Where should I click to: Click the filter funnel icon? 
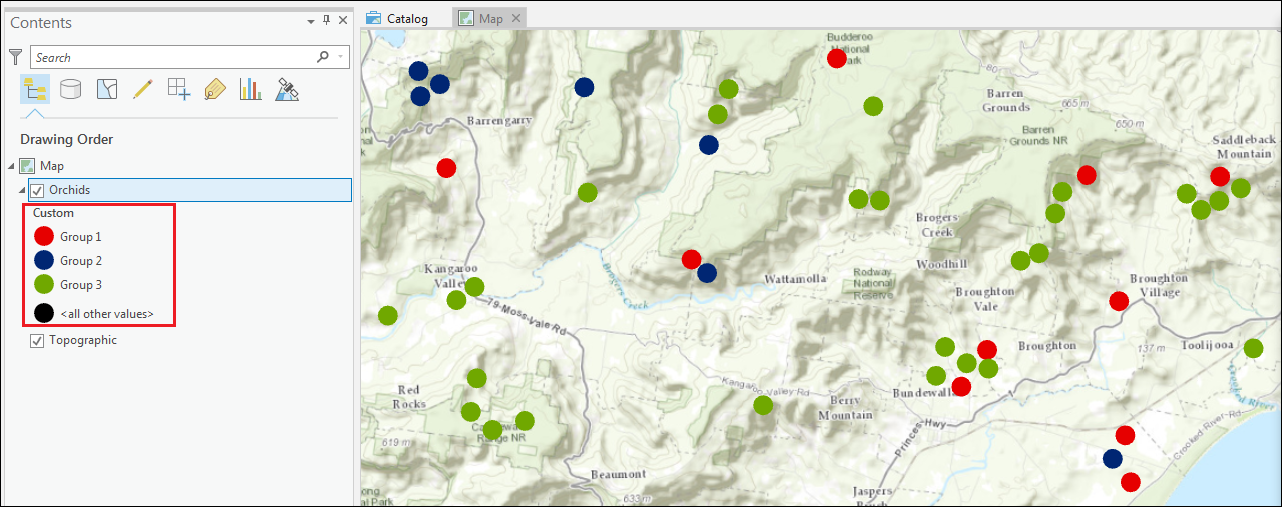coord(15,57)
